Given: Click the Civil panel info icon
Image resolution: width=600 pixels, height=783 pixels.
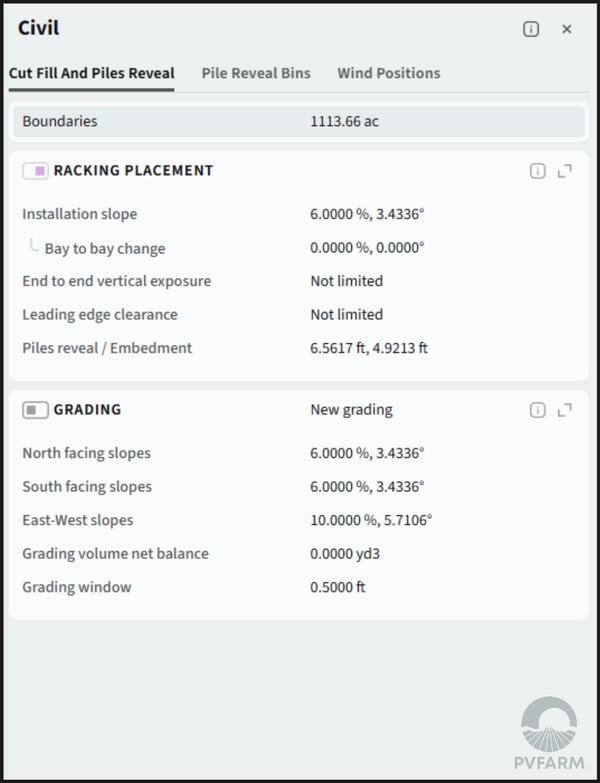Looking at the screenshot, I should 531,29.
